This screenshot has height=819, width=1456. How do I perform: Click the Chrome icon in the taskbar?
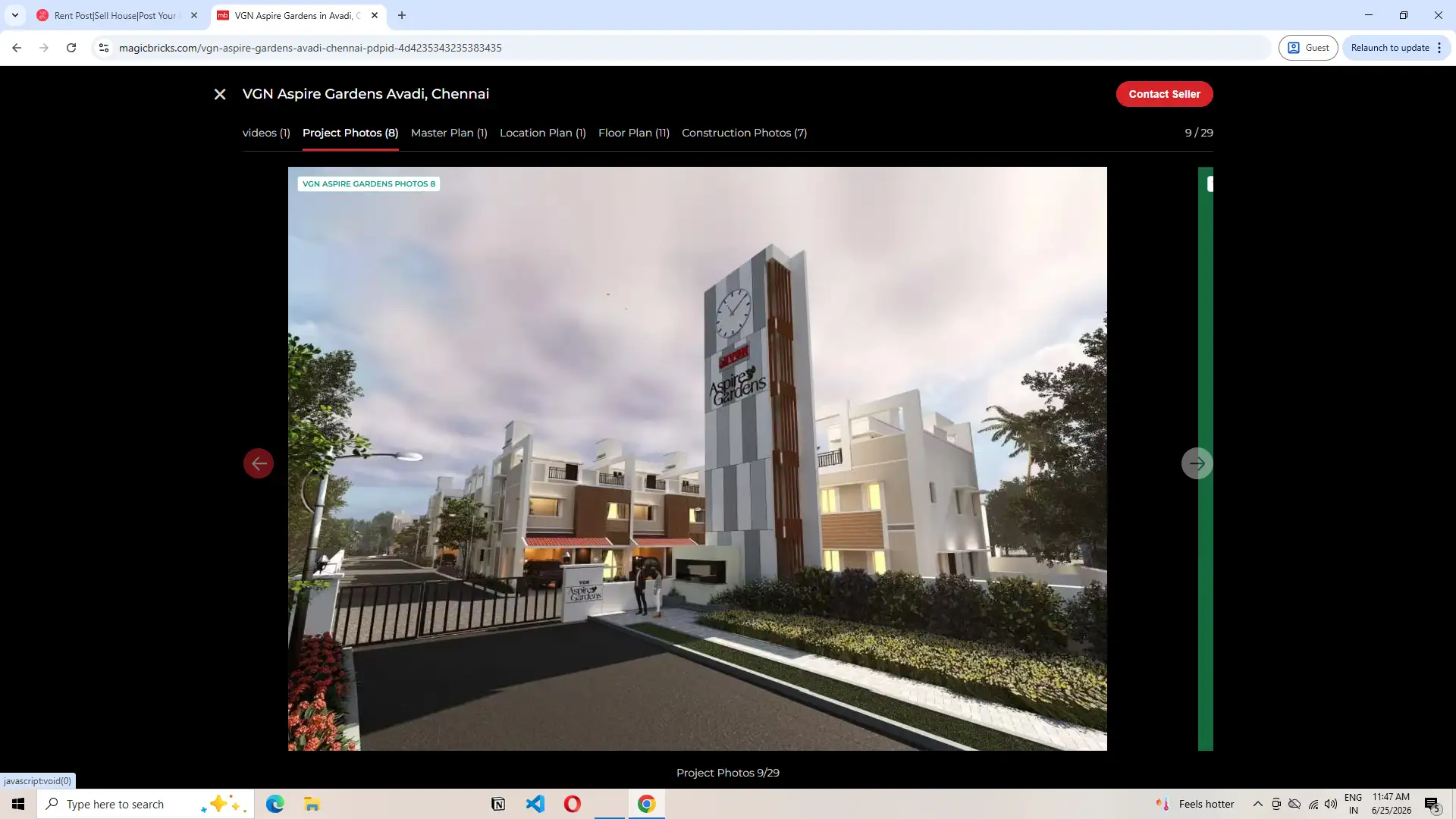[x=647, y=804]
